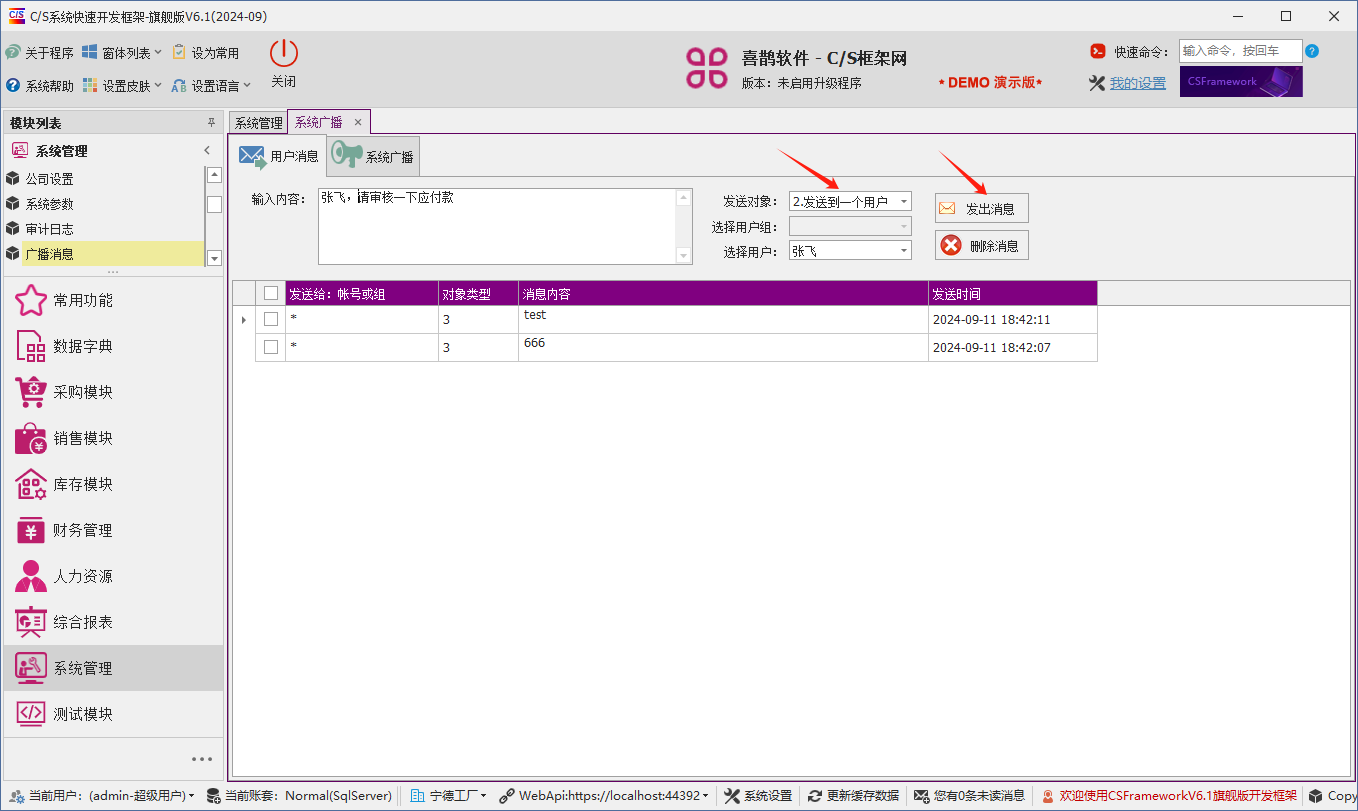
Task: Collapse the 系统管理 module header
Action: [207, 151]
